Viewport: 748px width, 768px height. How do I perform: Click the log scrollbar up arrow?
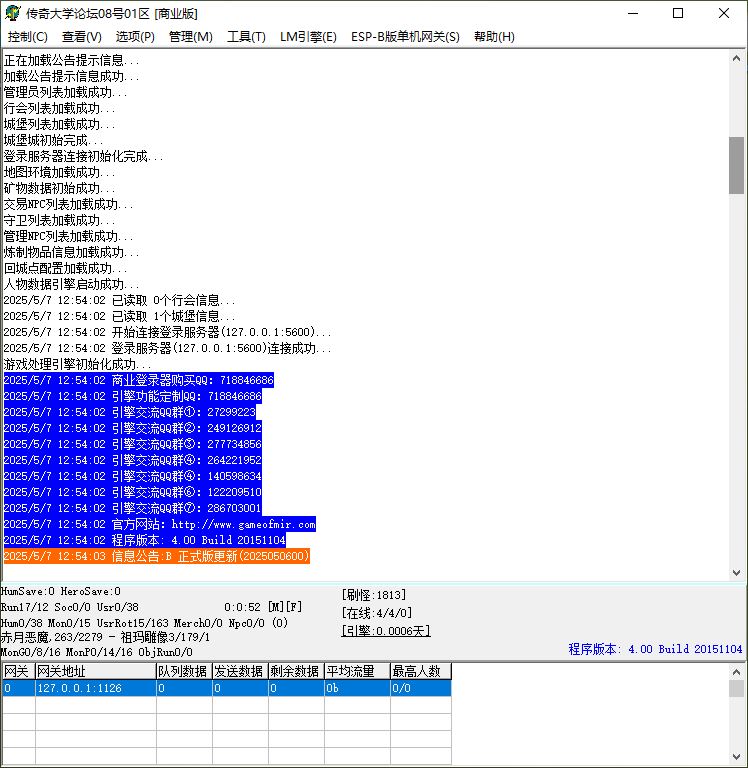point(736,58)
